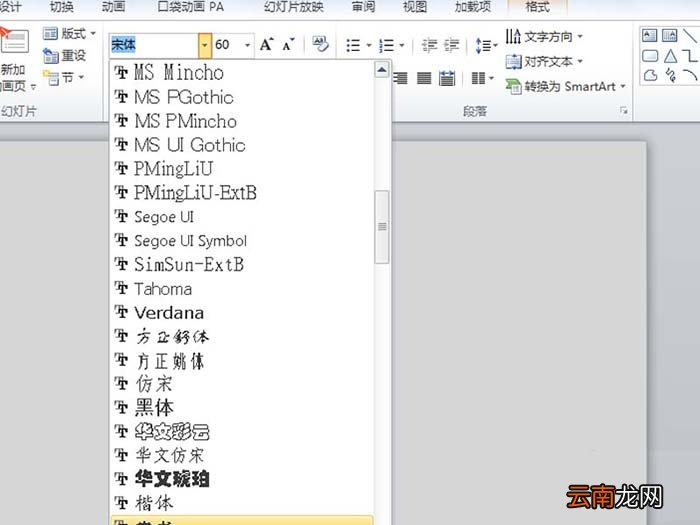Click the 重设 reset button
700x525 pixels.
(x=65, y=56)
